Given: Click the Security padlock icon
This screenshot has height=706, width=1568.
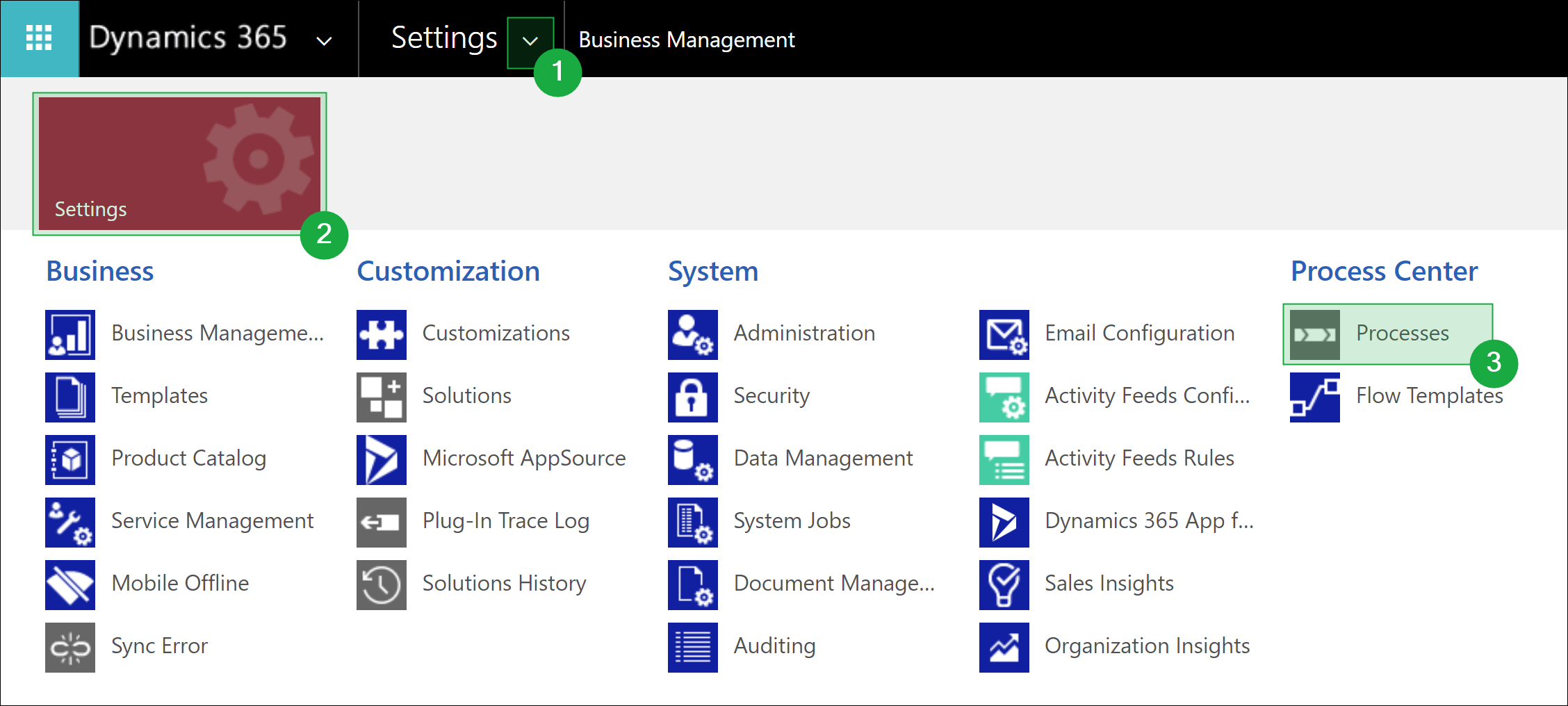Looking at the screenshot, I should [693, 397].
